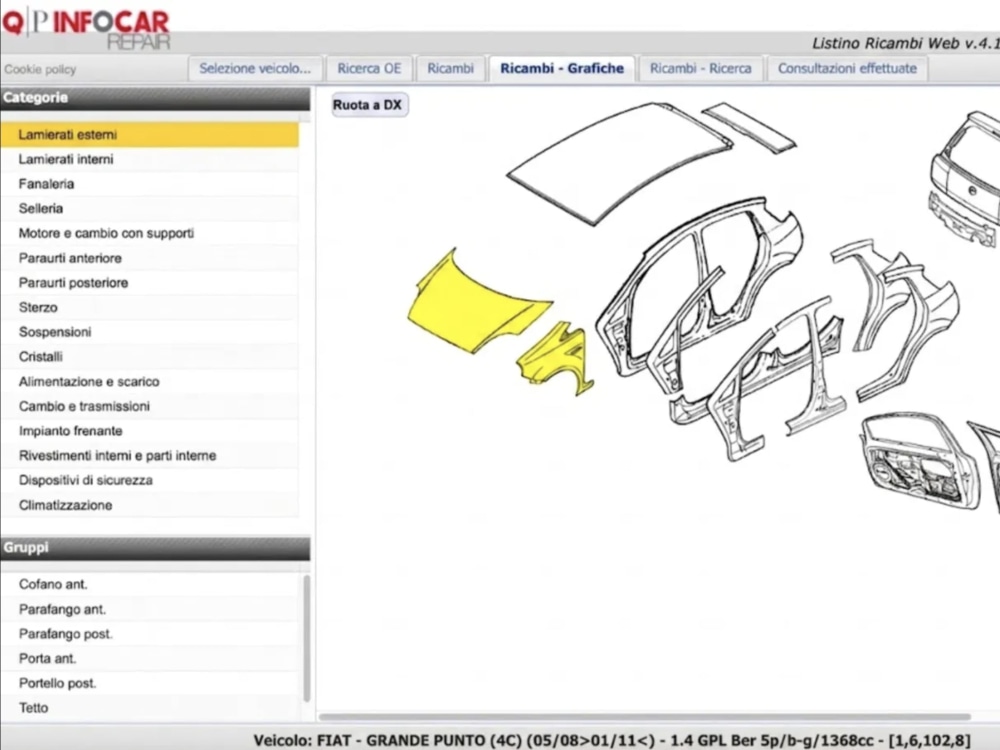Go to the Ricambi - Ricerca tab
This screenshot has height=750, width=1000.
pyautogui.click(x=700, y=69)
